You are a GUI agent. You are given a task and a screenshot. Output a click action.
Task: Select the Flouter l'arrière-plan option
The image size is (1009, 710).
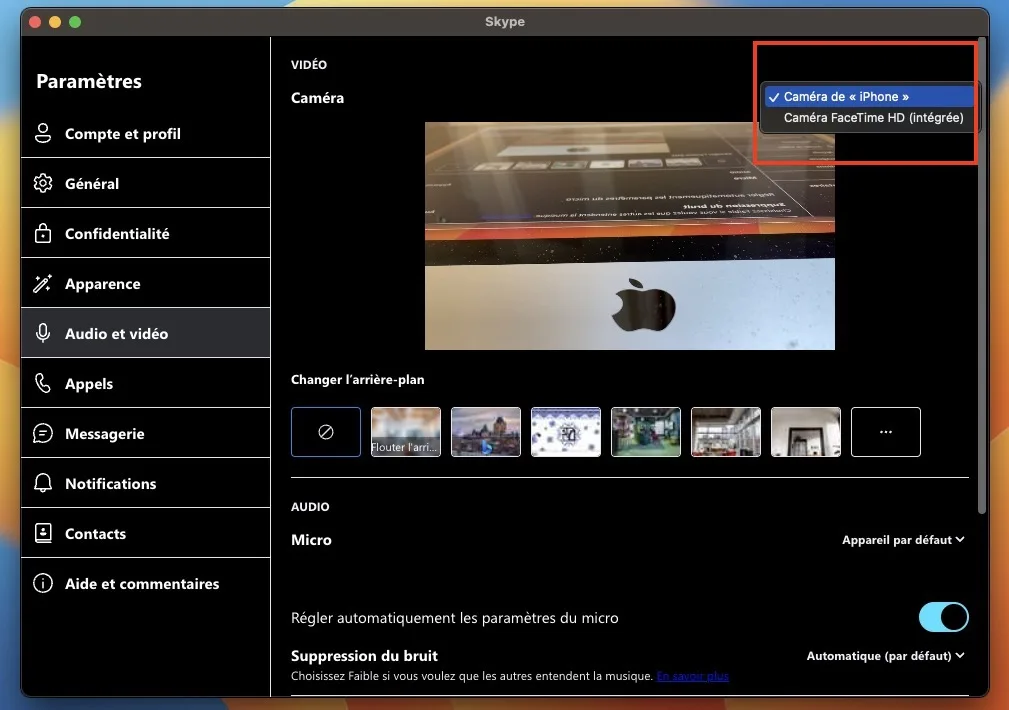[x=405, y=431]
